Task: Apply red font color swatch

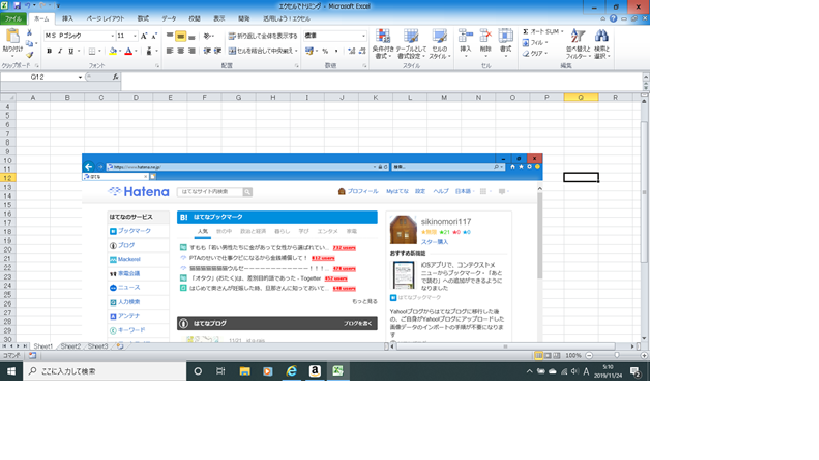Action: click(x=128, y=51)
